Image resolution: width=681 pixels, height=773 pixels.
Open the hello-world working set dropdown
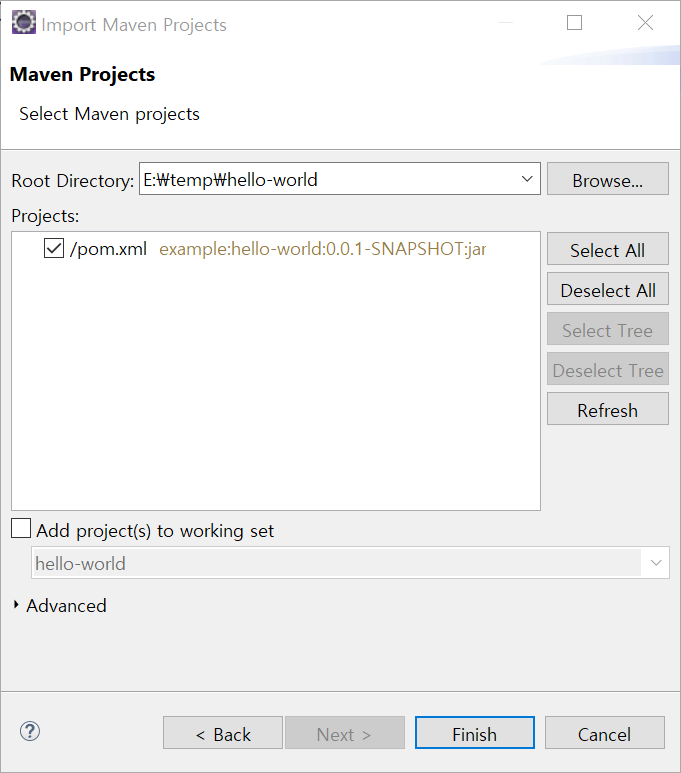655,562
